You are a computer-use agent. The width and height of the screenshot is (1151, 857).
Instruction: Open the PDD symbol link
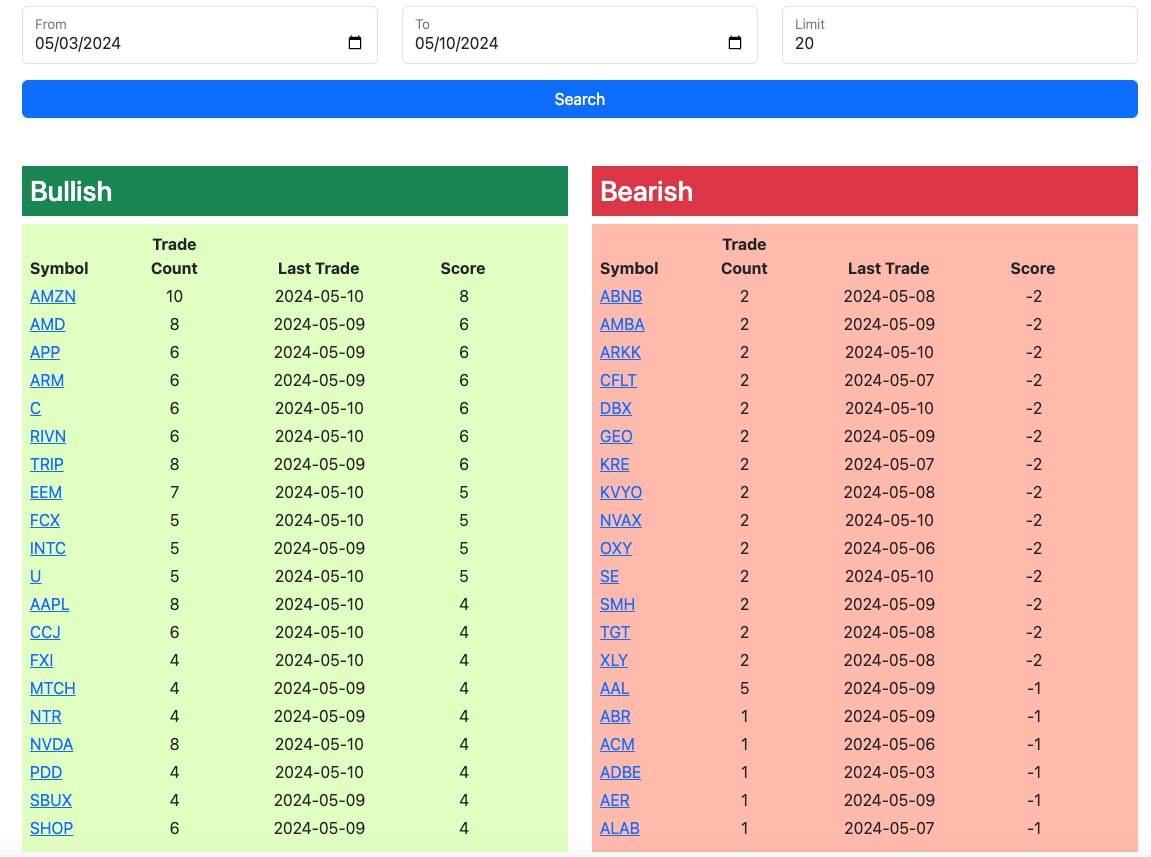click(x=46, y=772)
